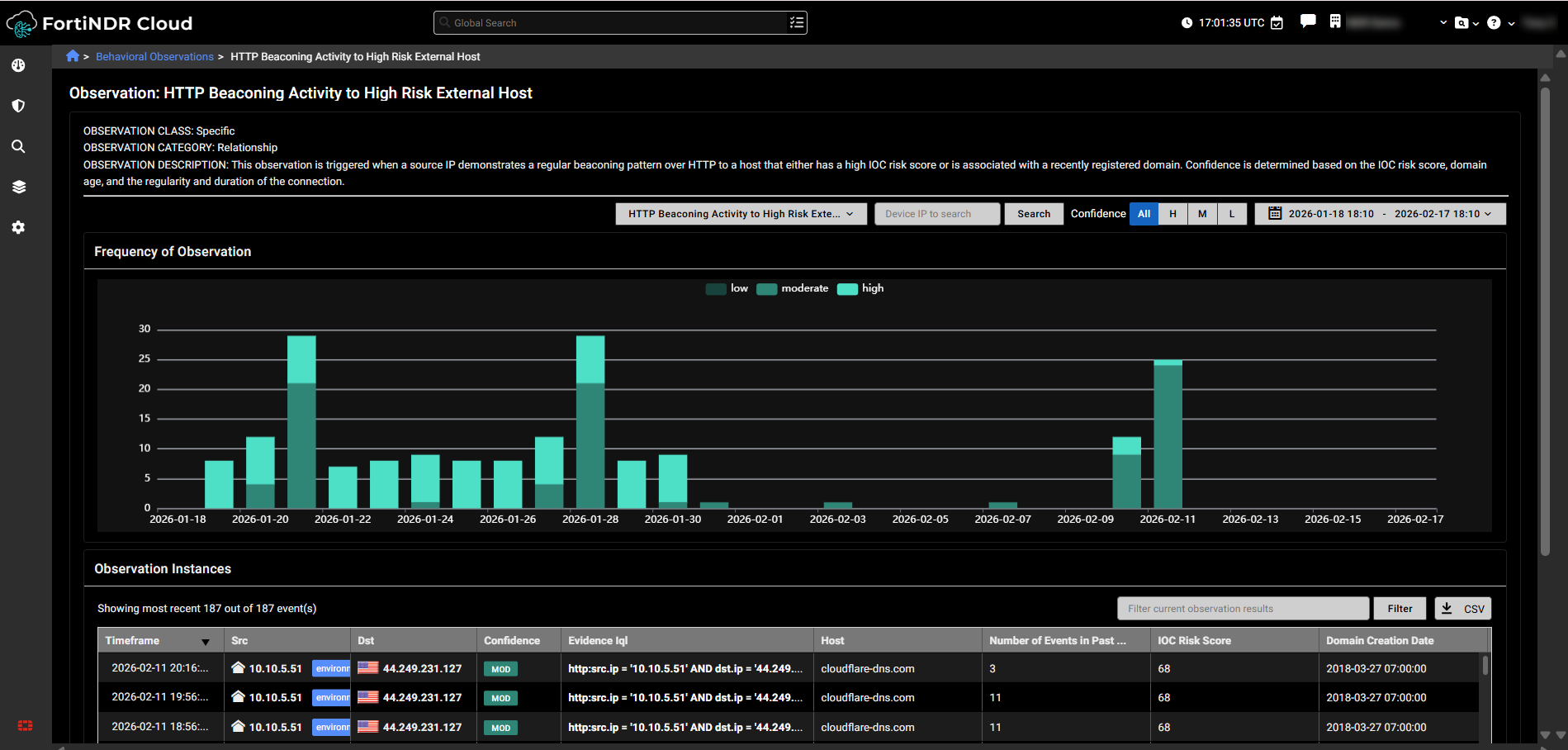The height and width of the screenshot is (750, 1568).
Task: Click the Search button next to Device IP
Action: click(1033, 214)
